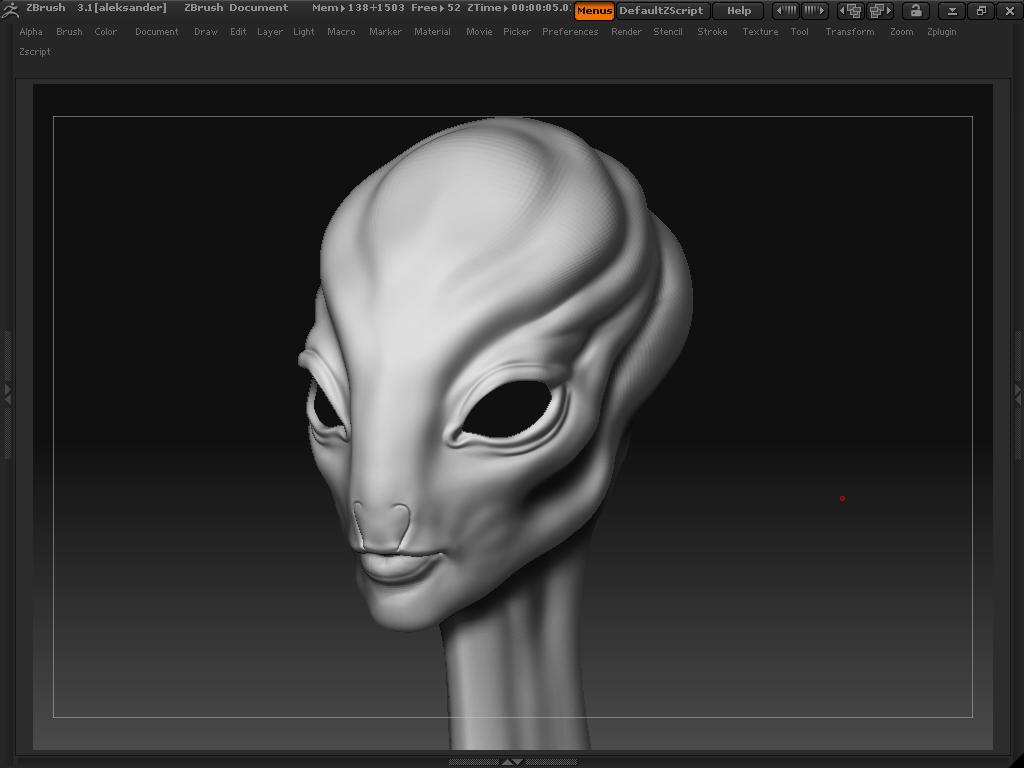This screenshot has width=1024, height=768.
Task: Click the Mem 138+1503 readout
Action: [358, 8]
